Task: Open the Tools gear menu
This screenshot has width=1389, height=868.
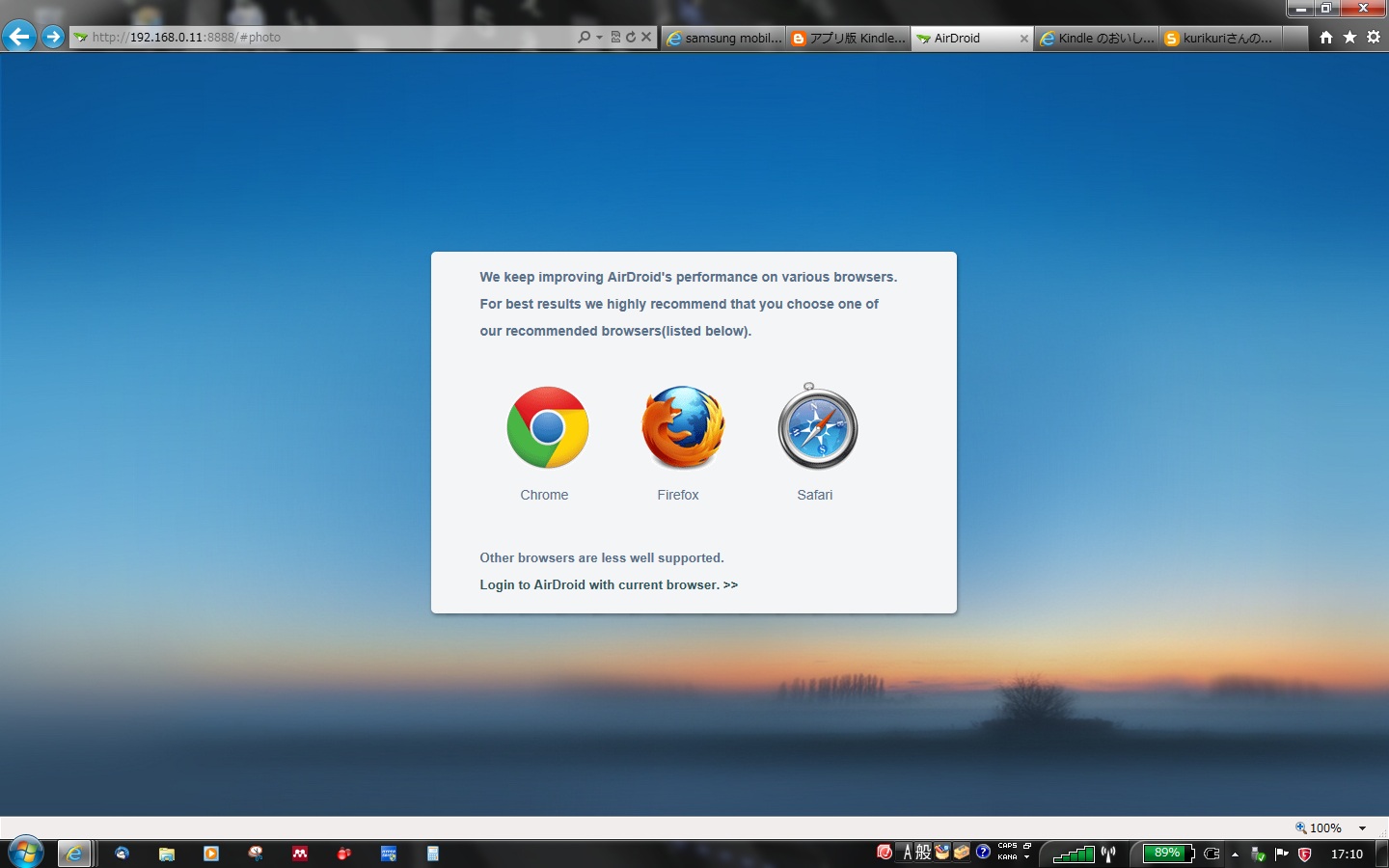Action: coord(1374,37)
